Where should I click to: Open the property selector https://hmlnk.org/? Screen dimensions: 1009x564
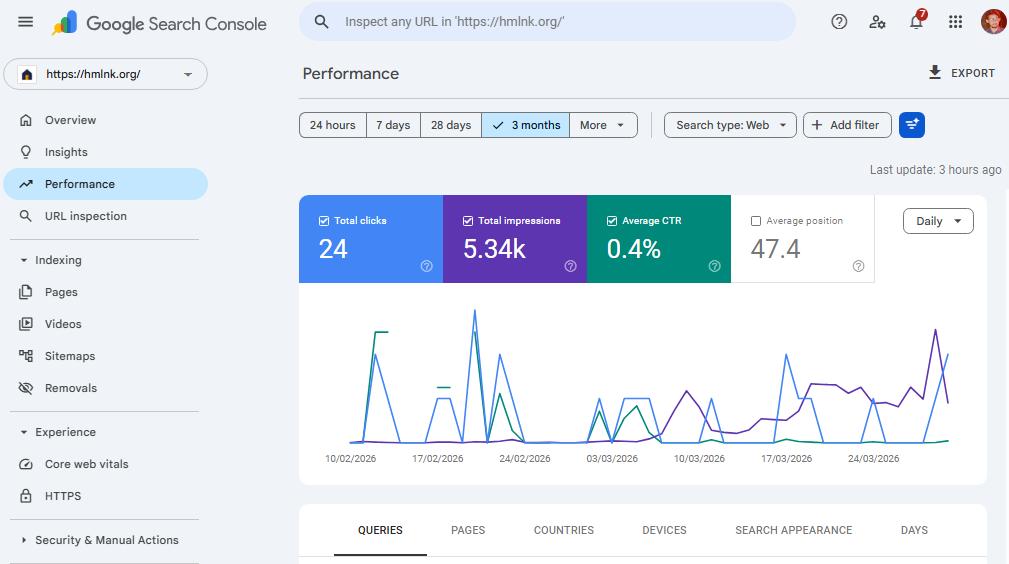106,74
